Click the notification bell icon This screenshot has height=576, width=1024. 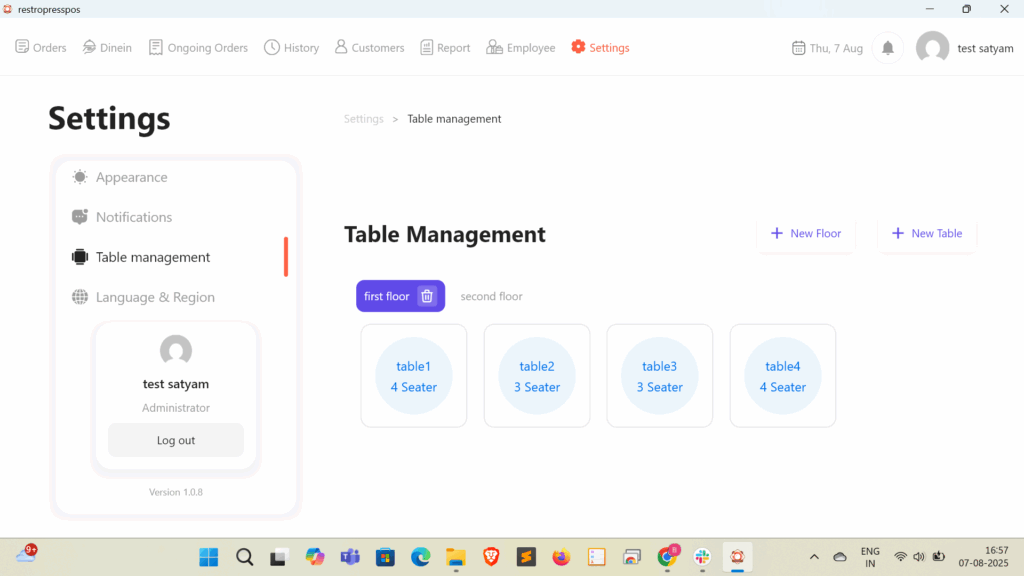(x=887, y=48)
